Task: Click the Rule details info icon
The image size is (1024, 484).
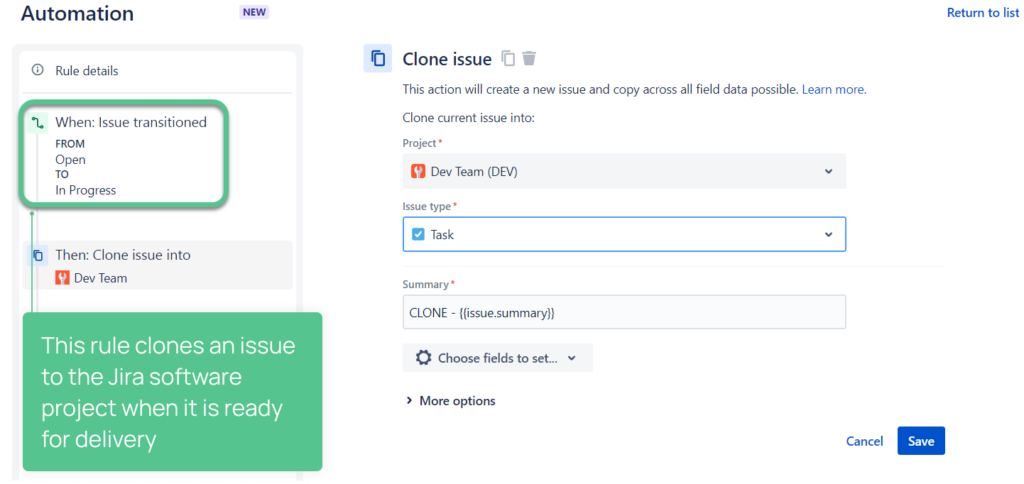Action: [x=38, y=70]
